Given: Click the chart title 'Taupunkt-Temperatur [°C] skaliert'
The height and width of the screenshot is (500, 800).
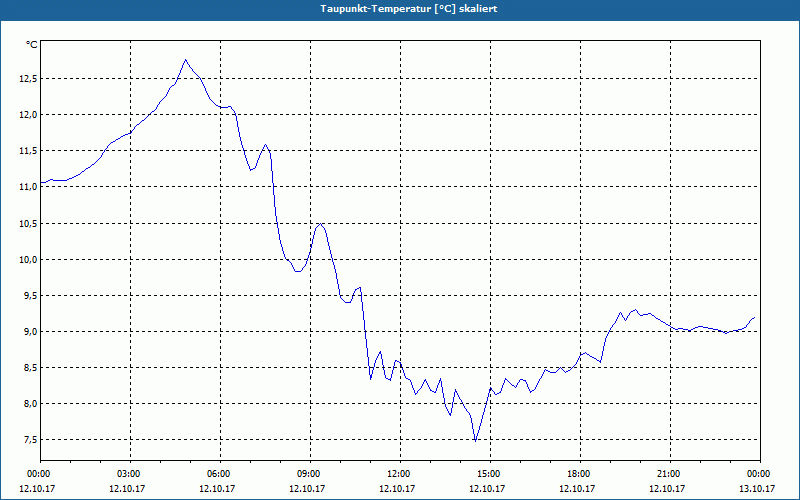Looking at the screenshot, I should point(409,9).
